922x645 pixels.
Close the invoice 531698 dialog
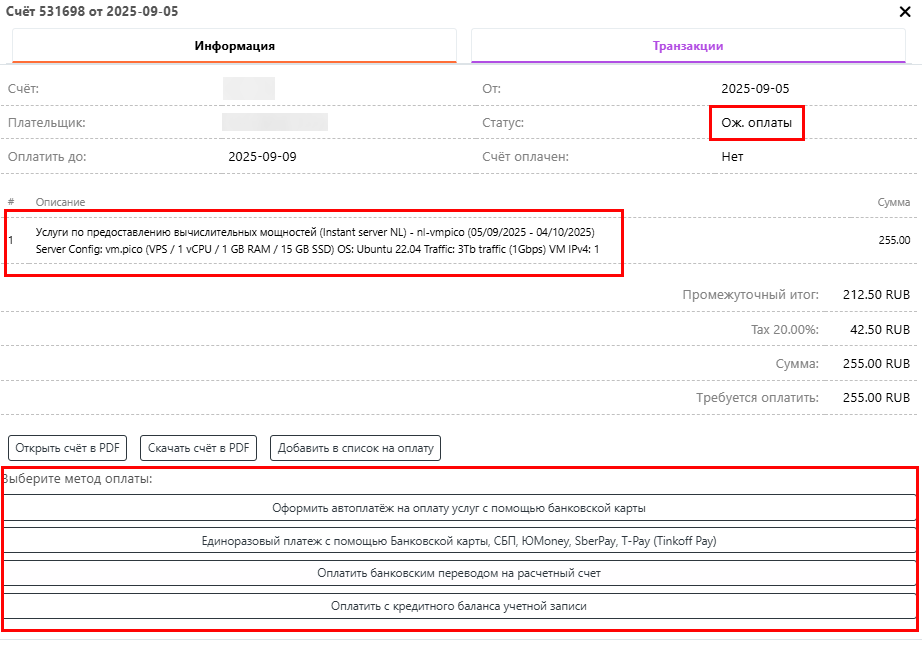[905, 13]
